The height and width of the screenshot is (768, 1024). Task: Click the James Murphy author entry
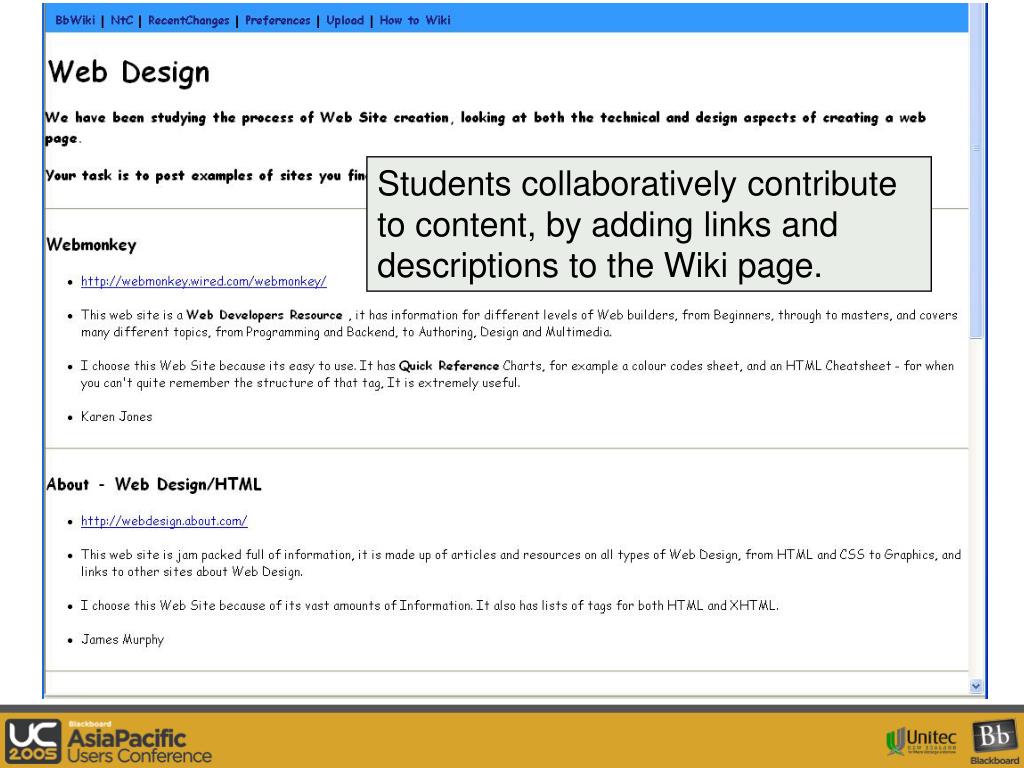pyautogui.click(x=122, y=640)
